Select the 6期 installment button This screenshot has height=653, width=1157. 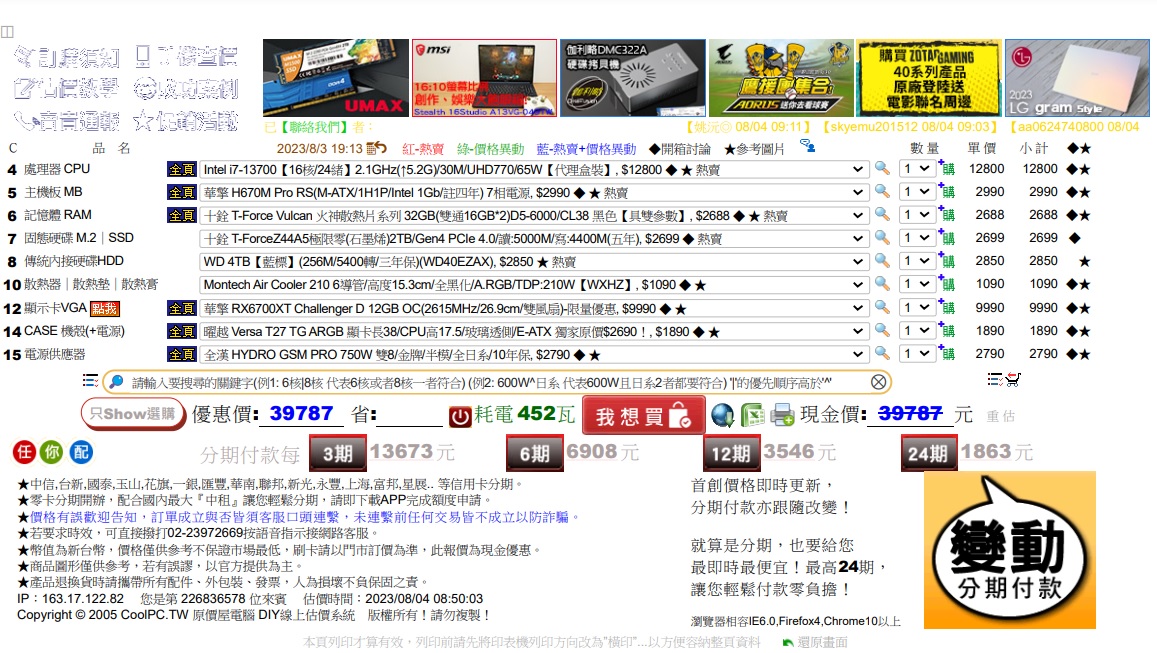(534, 453)
